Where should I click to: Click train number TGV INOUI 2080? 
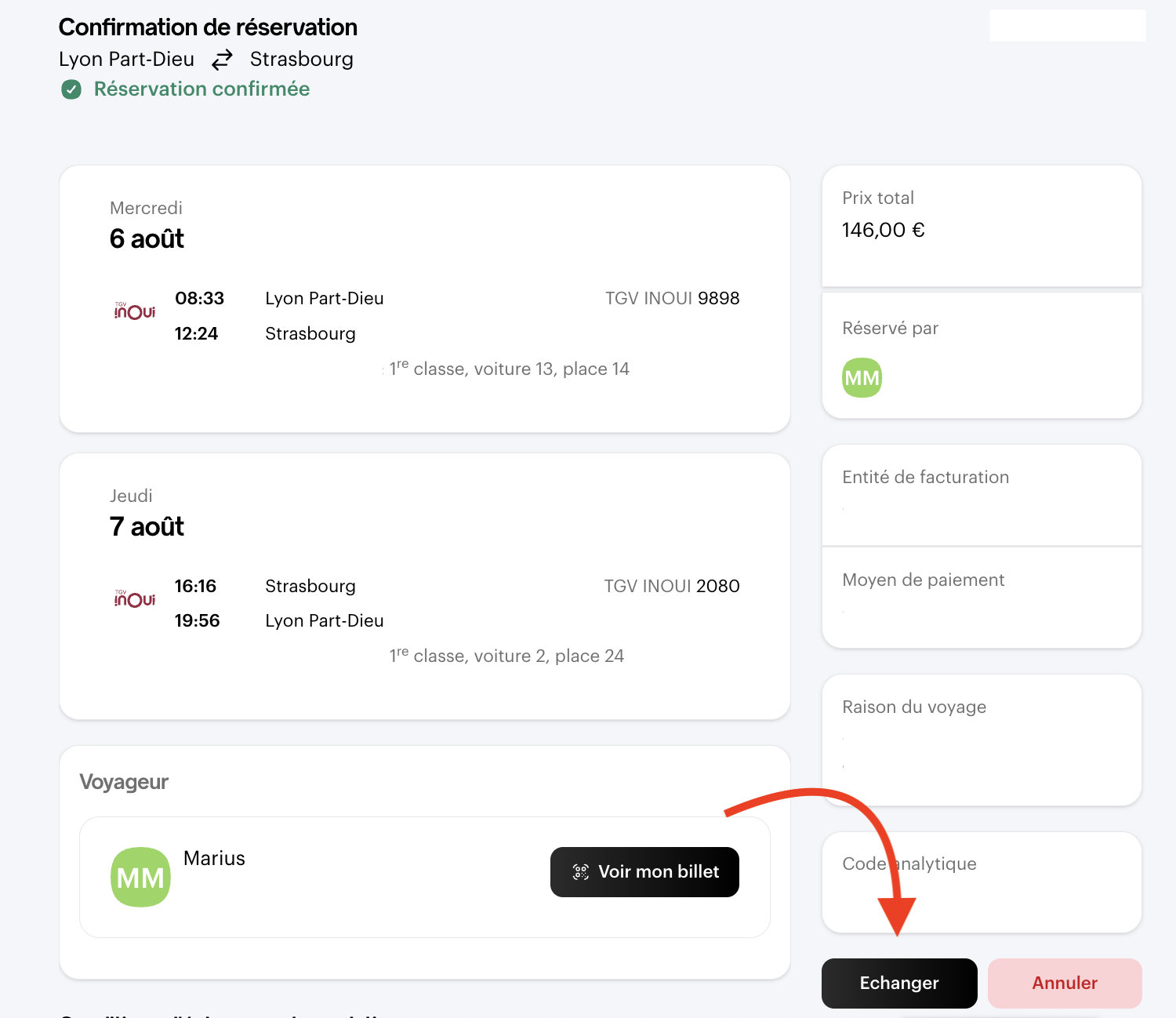coord(671,586)
